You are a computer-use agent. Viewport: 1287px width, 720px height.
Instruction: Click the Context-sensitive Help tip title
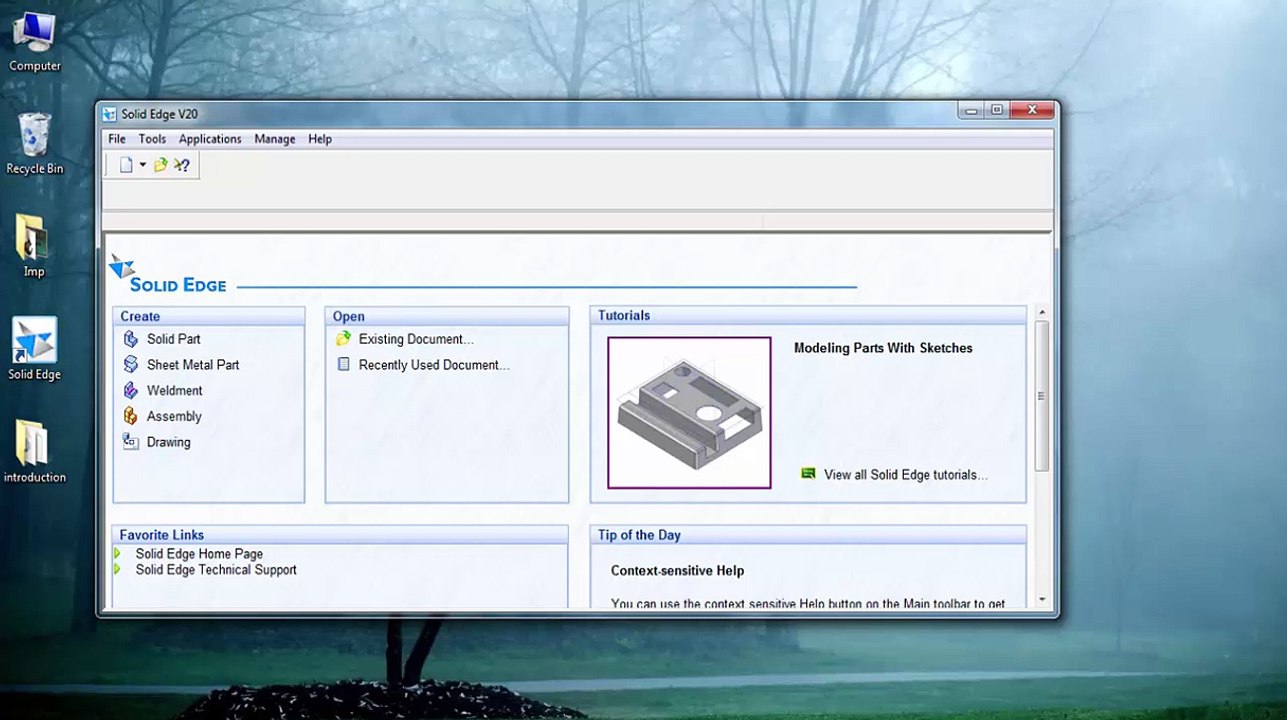(x=677, y=571)
